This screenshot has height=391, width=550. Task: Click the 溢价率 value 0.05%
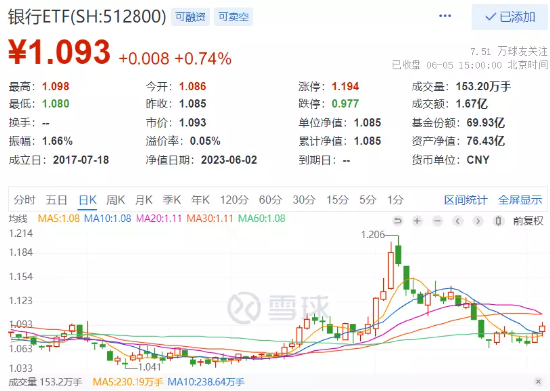tap(205, 141)
